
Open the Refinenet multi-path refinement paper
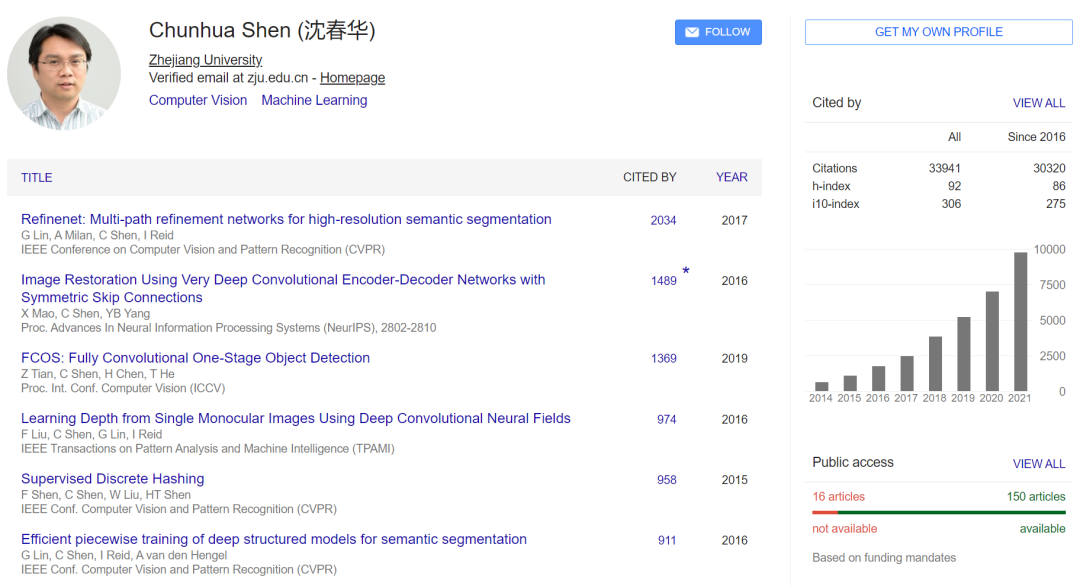286,219
